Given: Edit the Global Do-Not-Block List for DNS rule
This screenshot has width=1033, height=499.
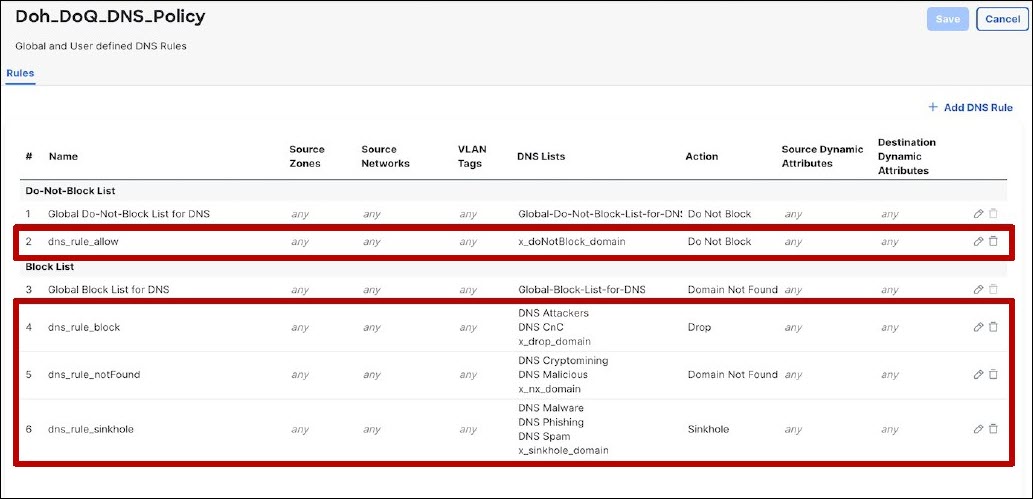Looking at the screenshot, I should (x=978, y=214).
